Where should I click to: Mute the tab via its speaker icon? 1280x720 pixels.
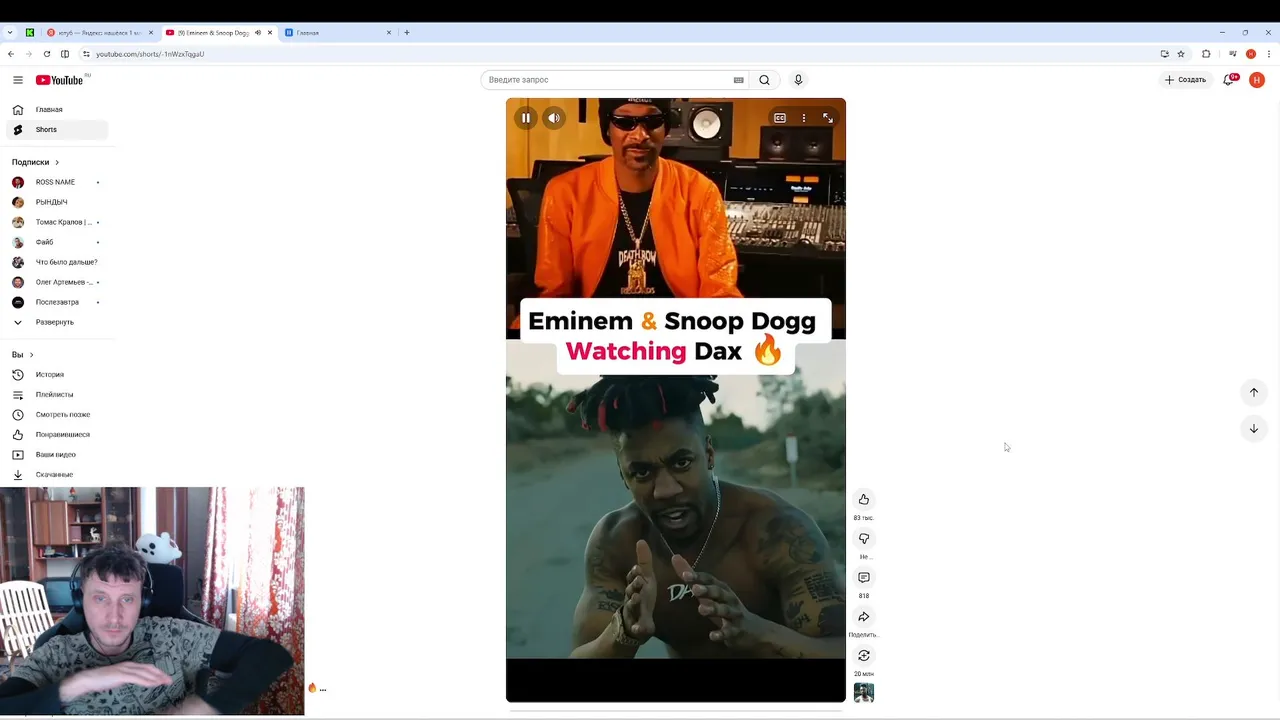[258, 33]
